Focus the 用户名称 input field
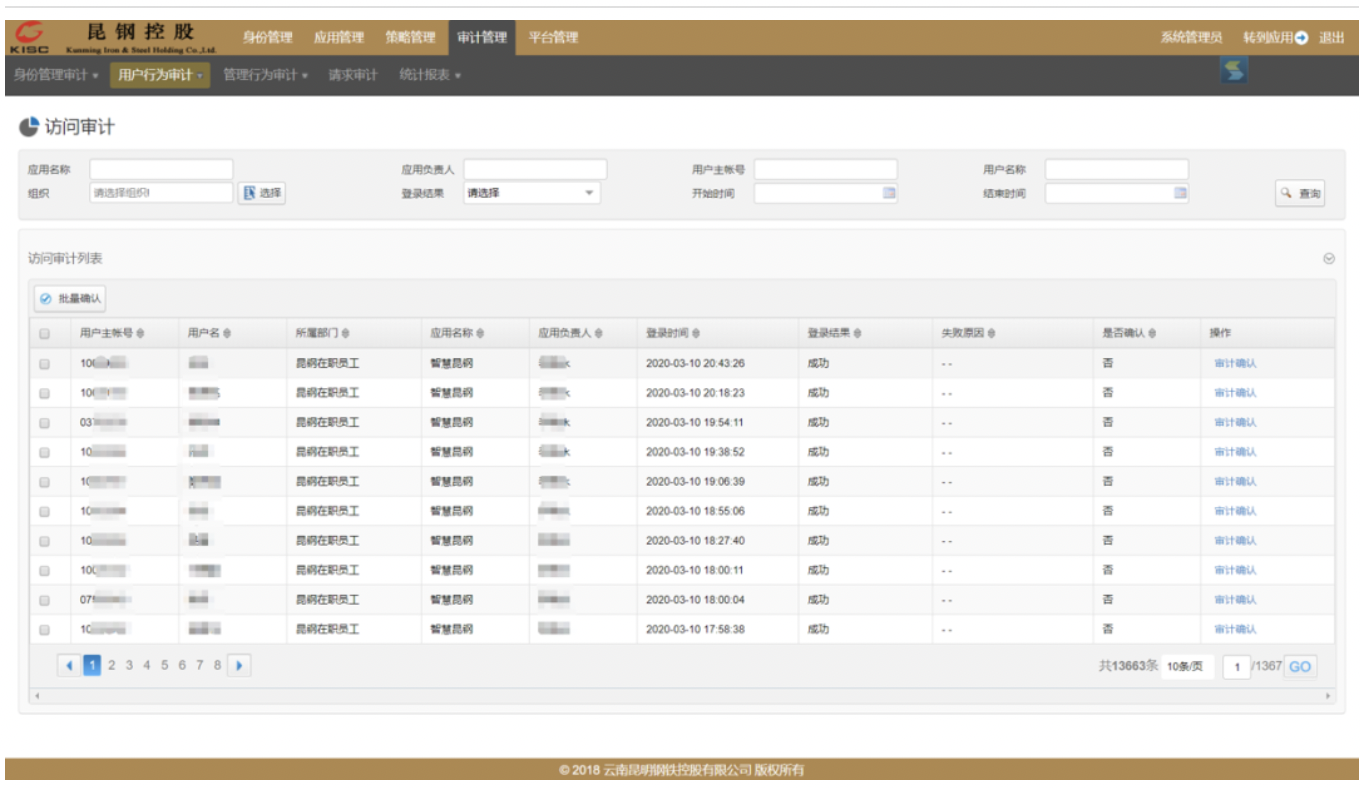Viewport: 1360px width, 788px height. click(x=1117, y=169)
